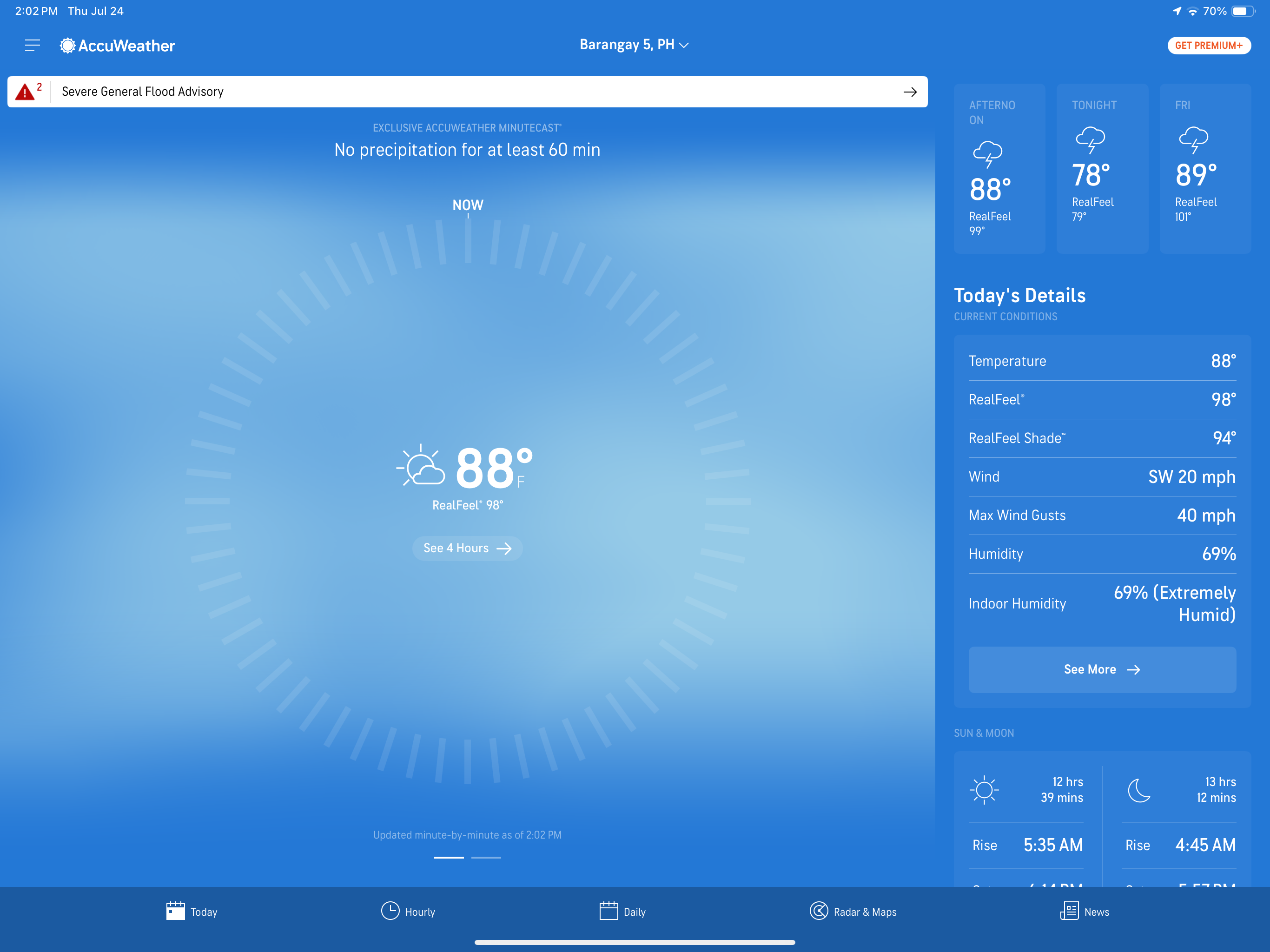Open the Hourly tab
This screenshot has height=952, width=1270.
(x=408, y=911)
